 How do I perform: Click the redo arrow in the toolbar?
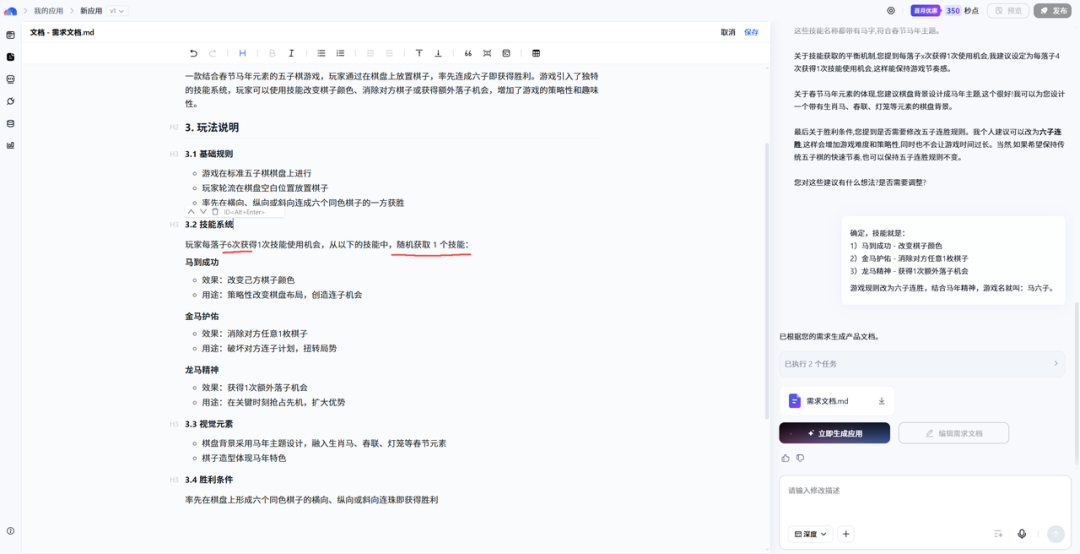click(x=213, y=53)
